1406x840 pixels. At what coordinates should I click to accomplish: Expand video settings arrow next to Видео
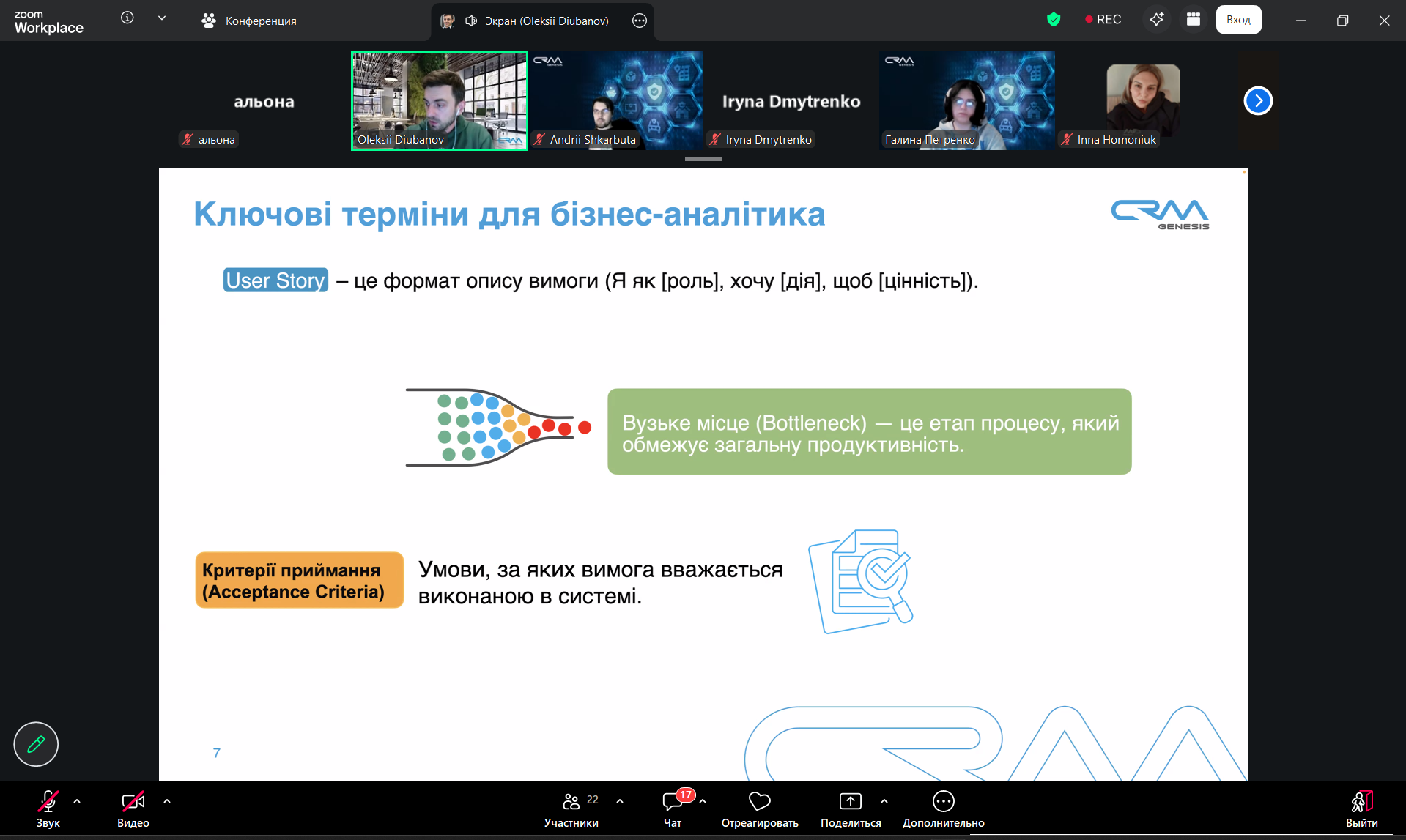point(167,801)
